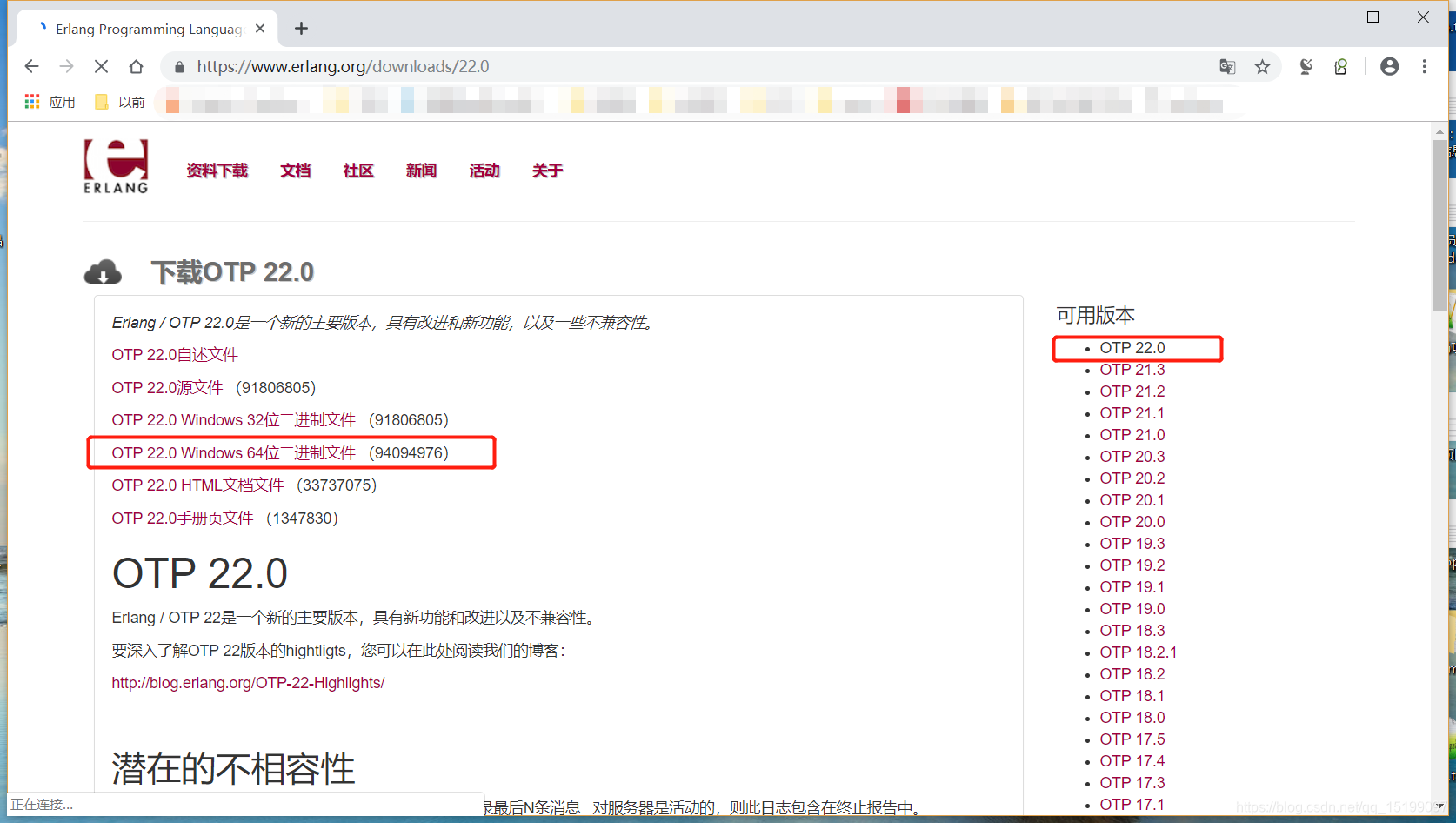Select OTP 20.0 version link
1456x823 pixels.
tap(1132, 522)
